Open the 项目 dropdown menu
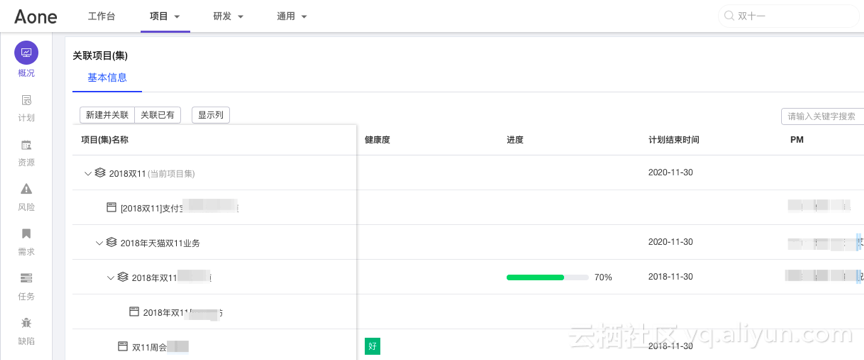Viewport: 864px width, 360px height. pyautogui.click(x=165, y=17)
